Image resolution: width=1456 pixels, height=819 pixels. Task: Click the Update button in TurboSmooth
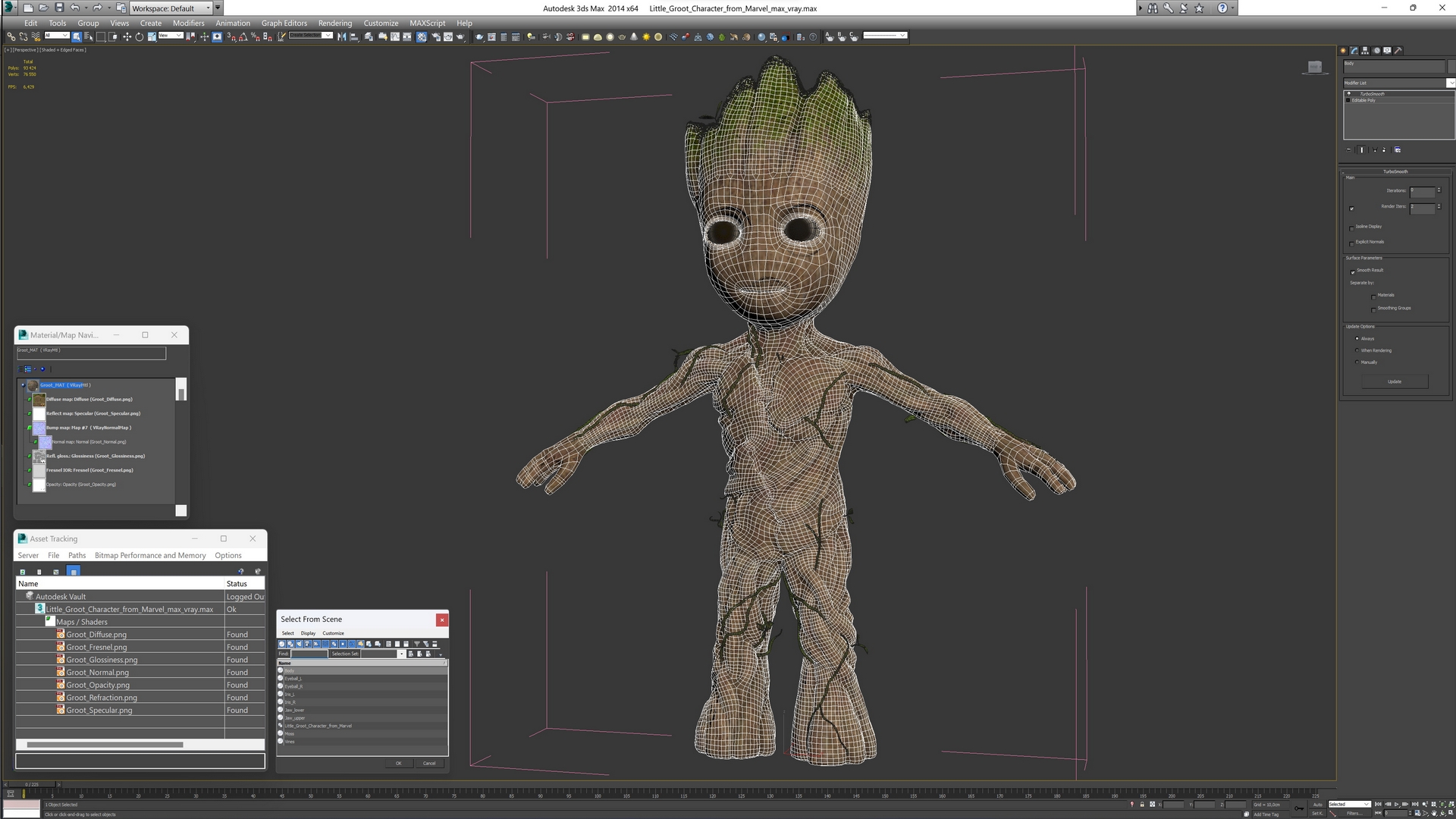pos(1395,381)
